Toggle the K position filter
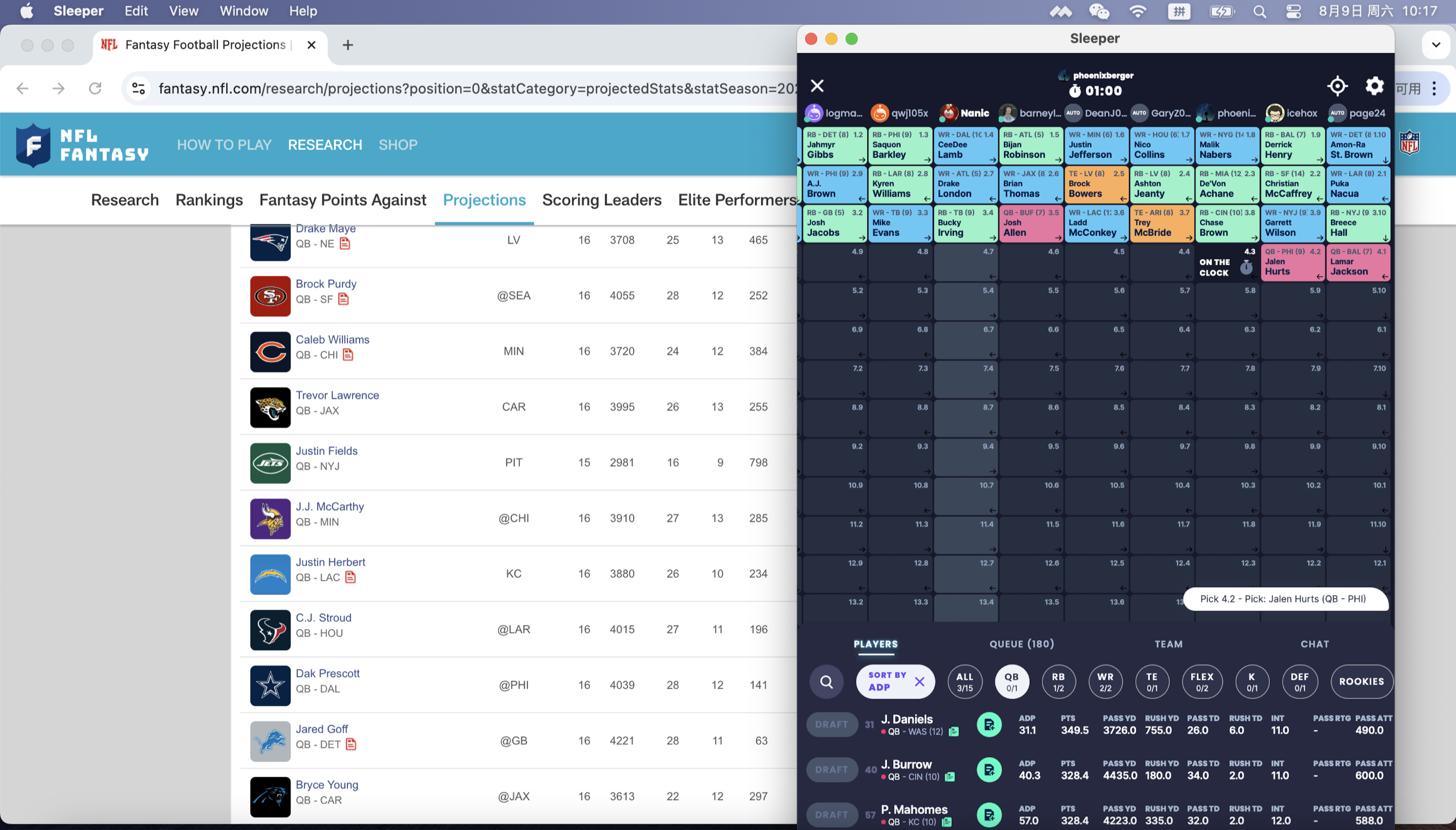1456x830 pixels. pyautogui.click(x=1251, y=681)
